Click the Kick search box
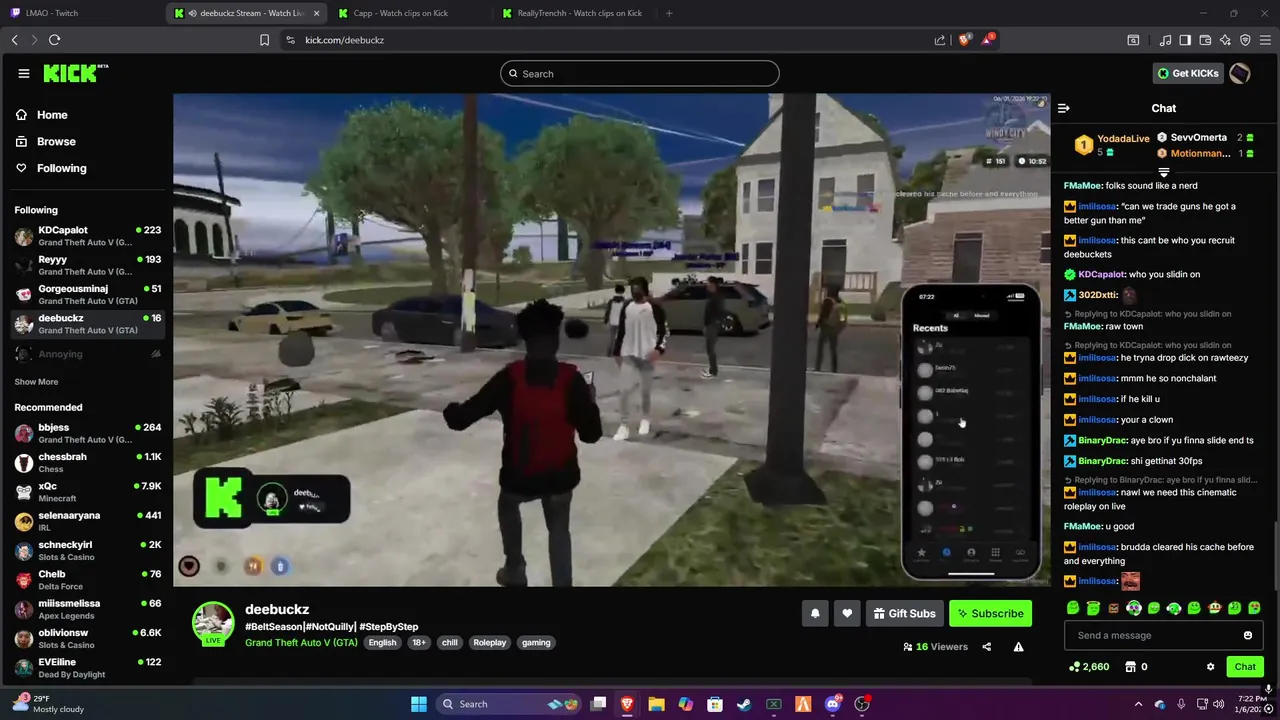The width and height of the screenshot is (1280, 720). [640, 73]
